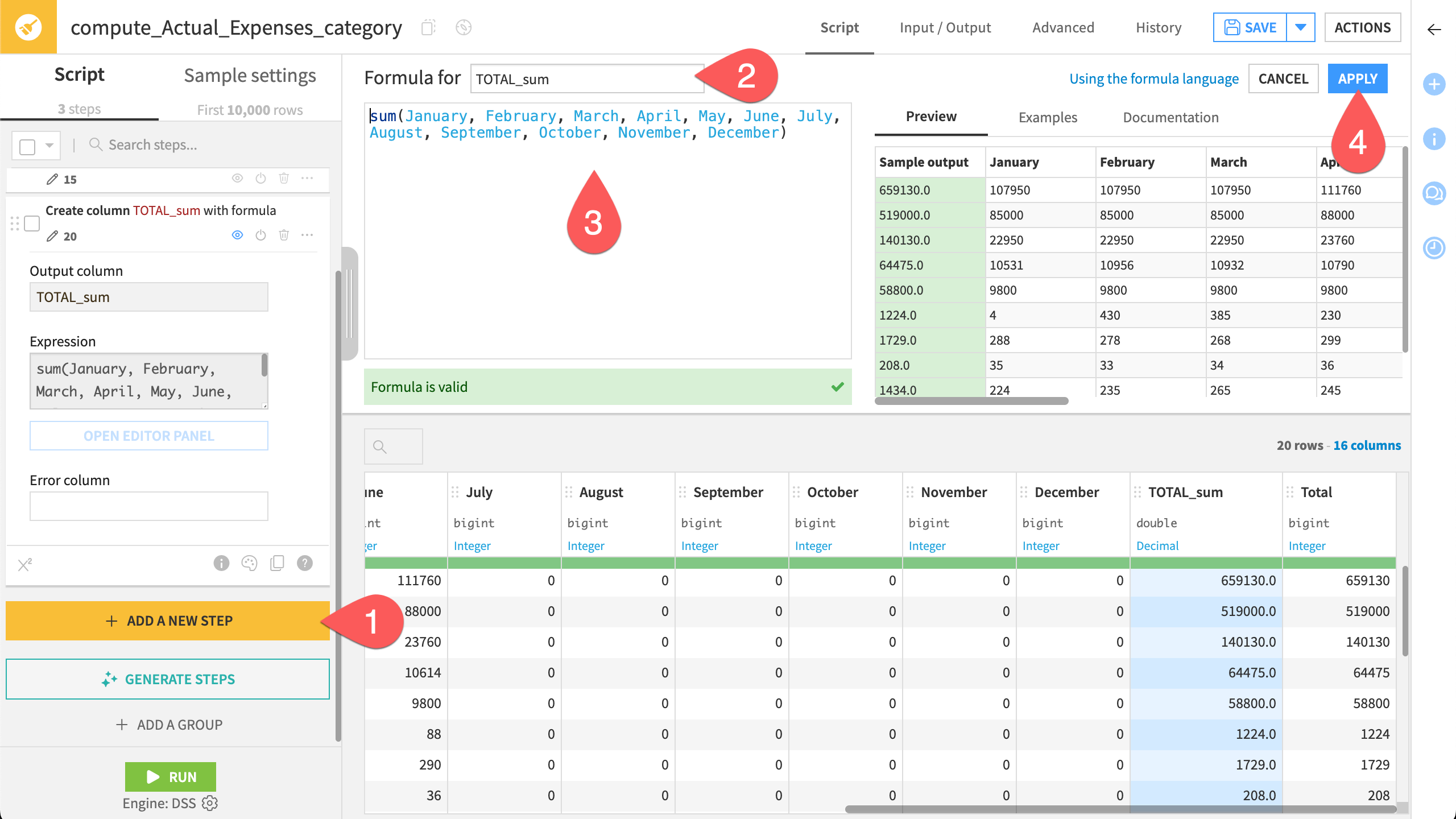Viewport: 1456px width, 819px height.
Task: Click the plus icon in the right sidebar
Action: [1434, 84]
